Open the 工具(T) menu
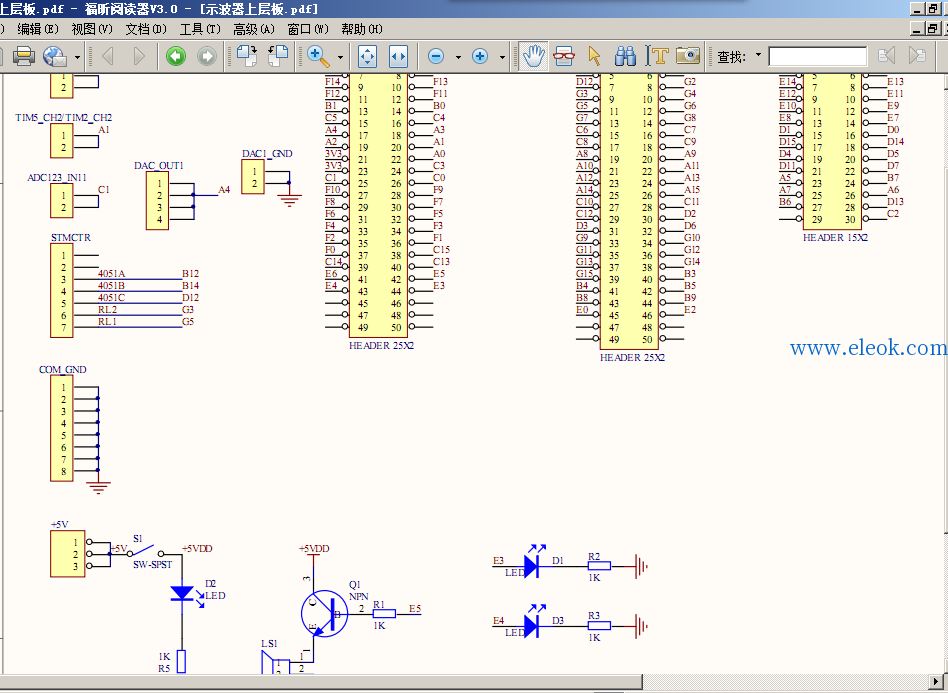Viewport: 948px width, 693px height. tap(200, 29)
